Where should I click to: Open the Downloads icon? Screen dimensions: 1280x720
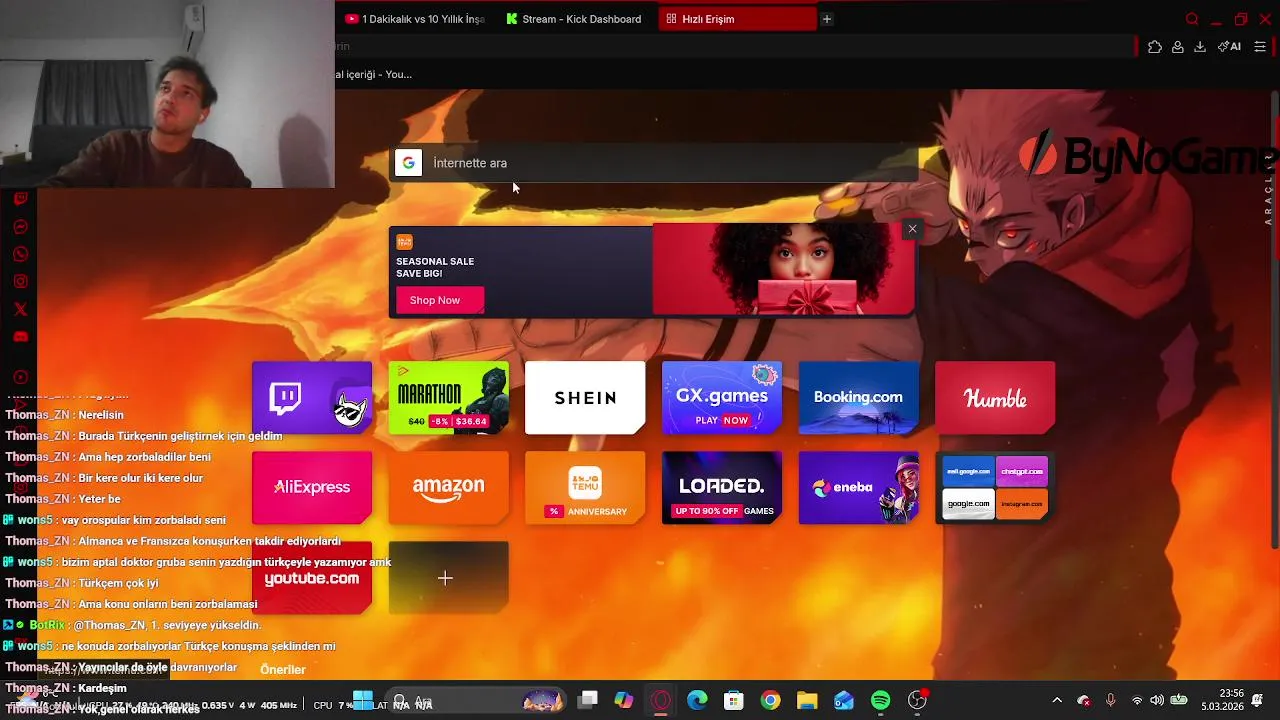(x=1200, y=46)
